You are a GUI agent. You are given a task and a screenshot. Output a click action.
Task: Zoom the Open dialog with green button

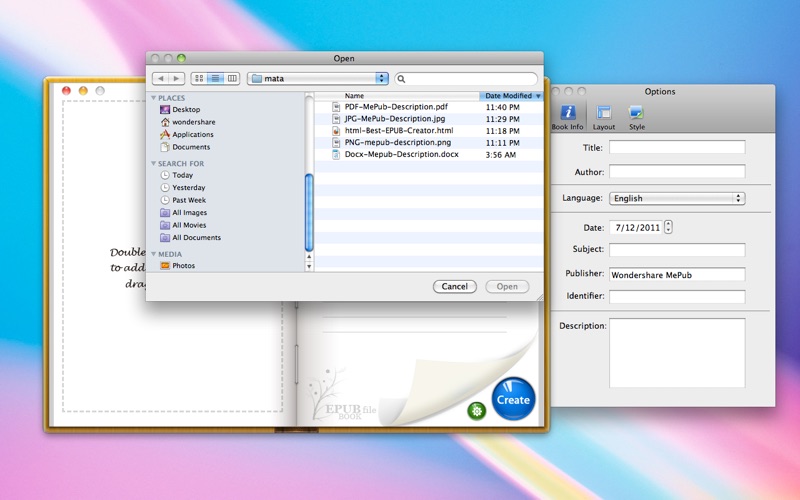(x=181, y=58)
